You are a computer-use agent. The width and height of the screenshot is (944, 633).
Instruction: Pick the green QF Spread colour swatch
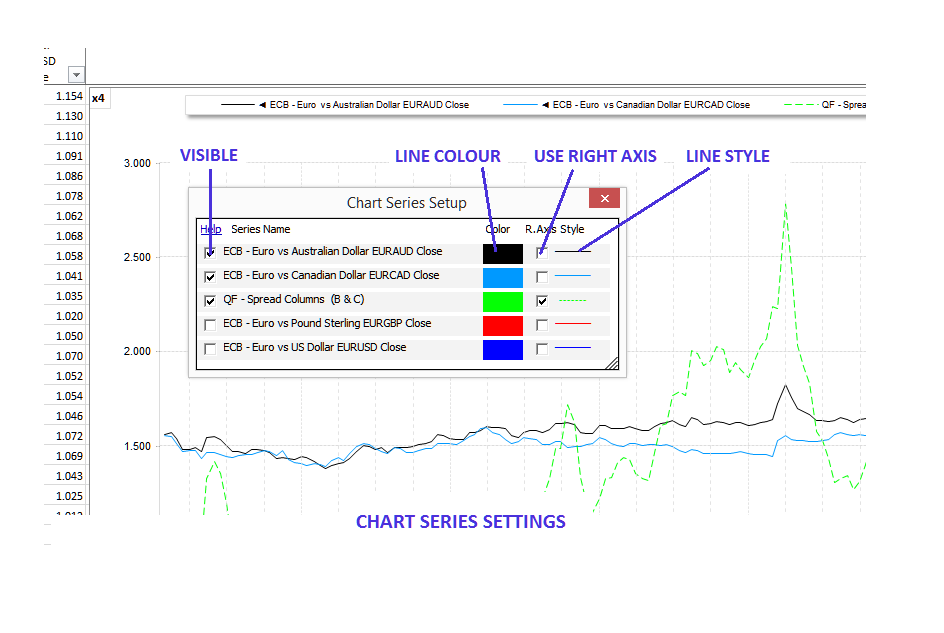503,301
